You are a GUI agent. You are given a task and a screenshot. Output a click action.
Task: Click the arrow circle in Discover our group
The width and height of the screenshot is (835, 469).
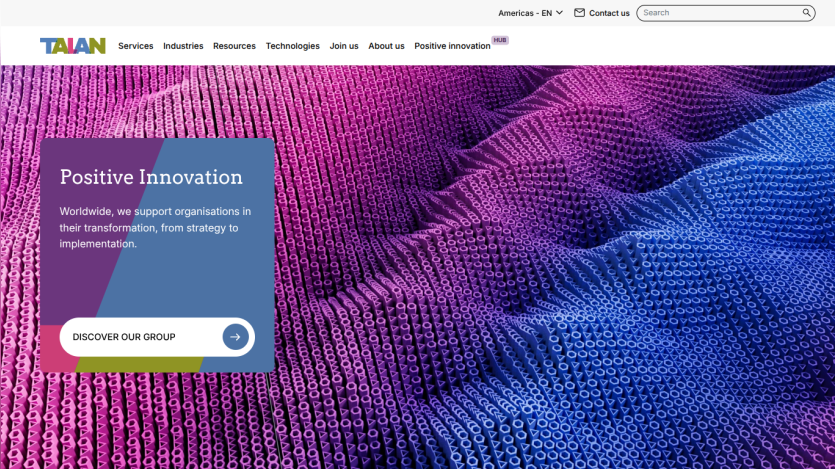[235, 337]
